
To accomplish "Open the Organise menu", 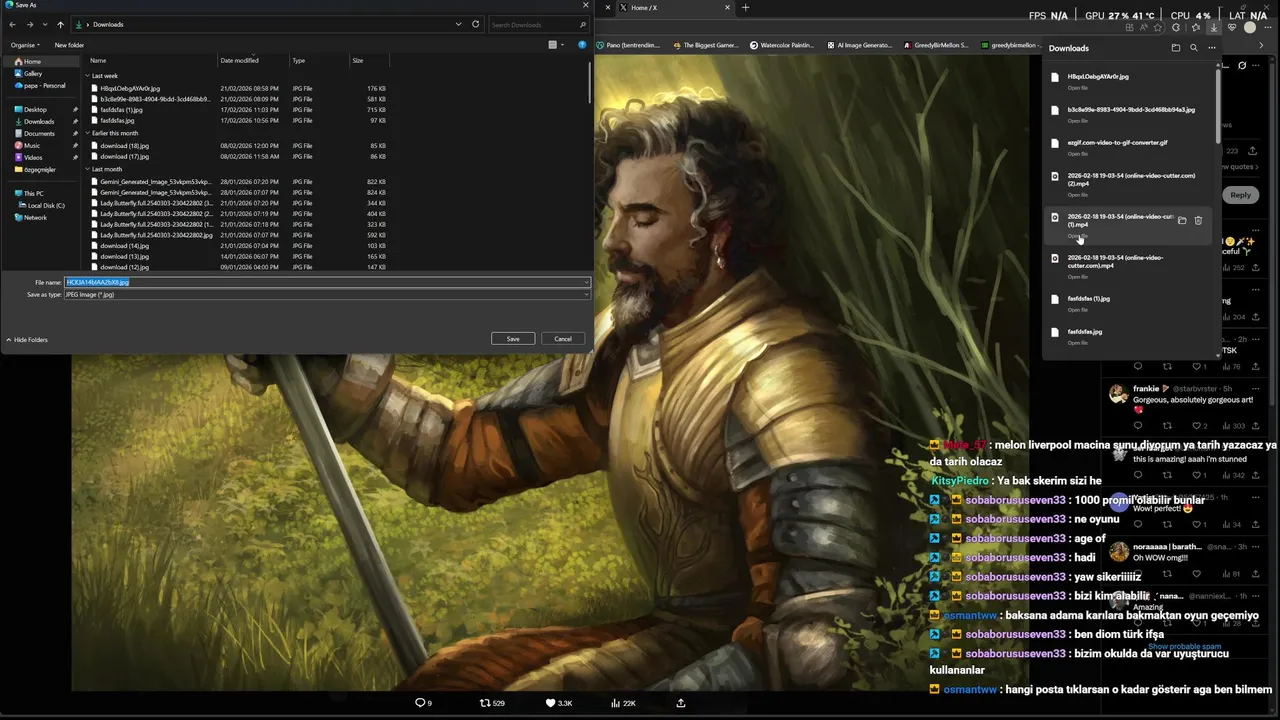I will point(25,45).
